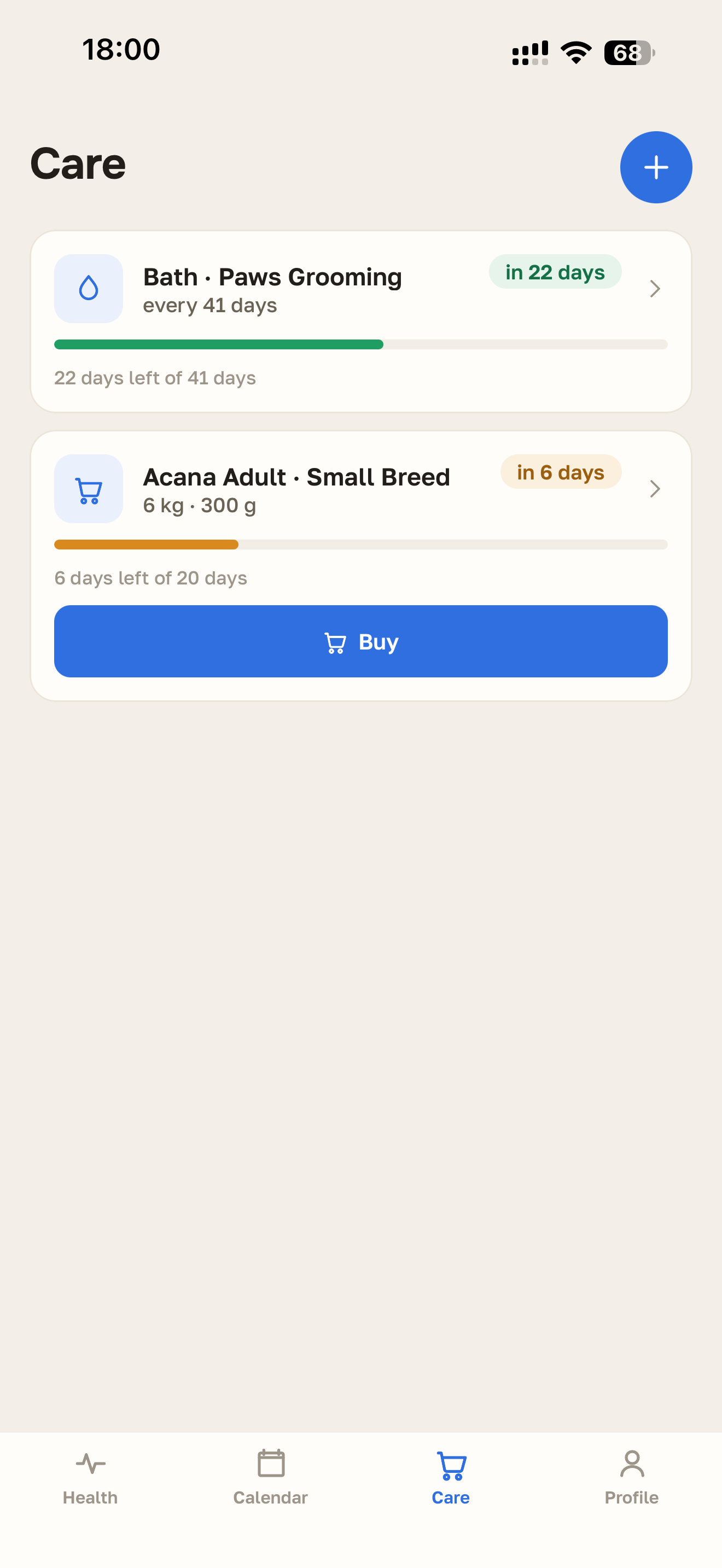Click the water drop bath icon
The width and height of the screenshot is (722, 1568).
(x=89, y=289)
